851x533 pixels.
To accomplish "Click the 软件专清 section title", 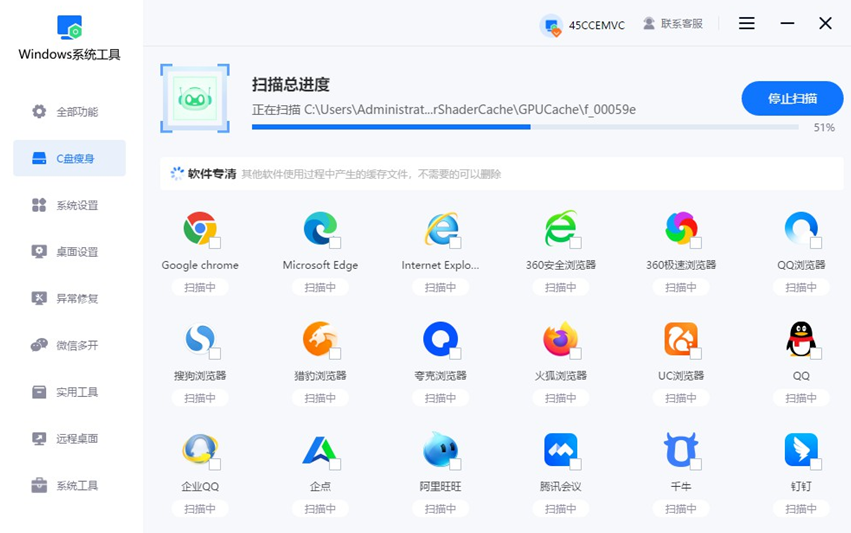I will click(x=212, y=174).
